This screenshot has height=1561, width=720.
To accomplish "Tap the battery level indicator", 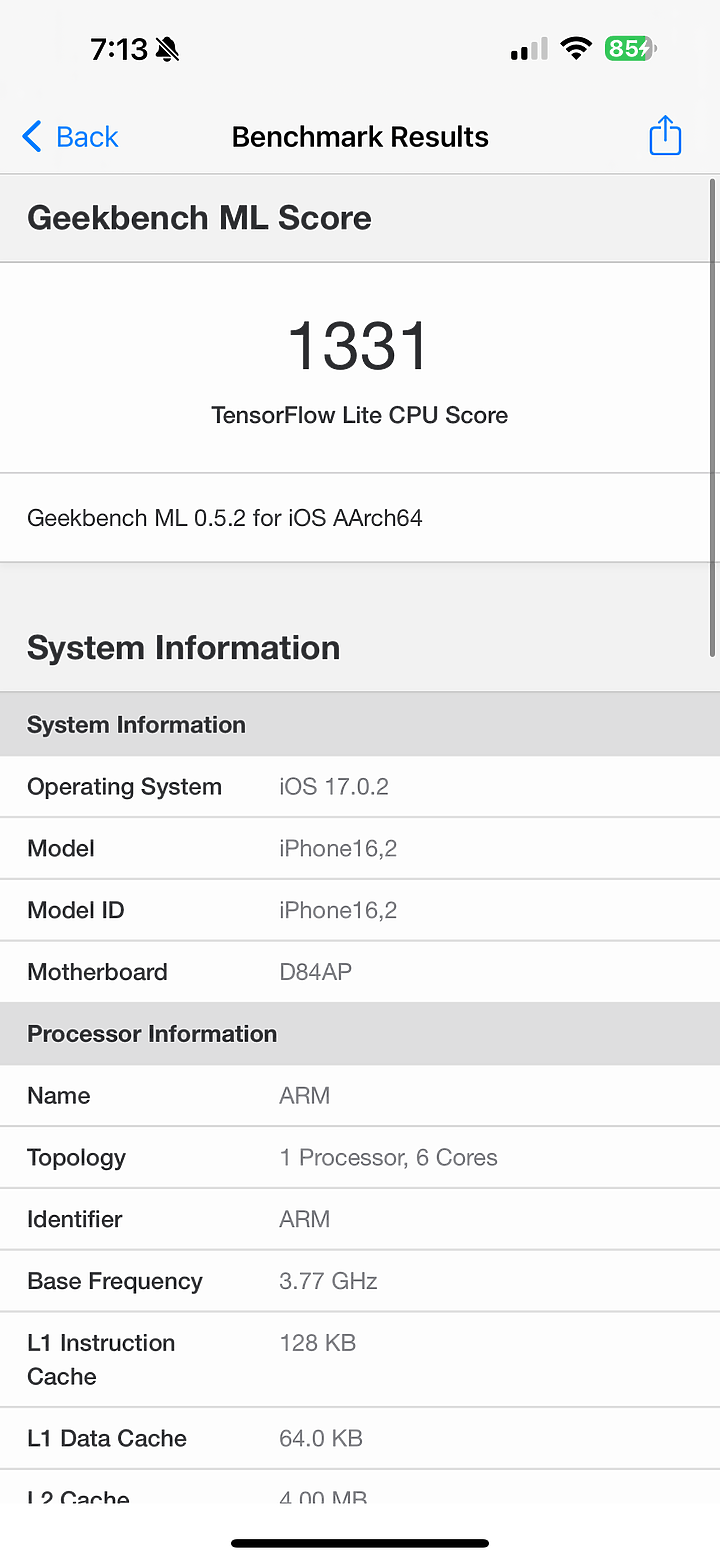I will (629, 48).
